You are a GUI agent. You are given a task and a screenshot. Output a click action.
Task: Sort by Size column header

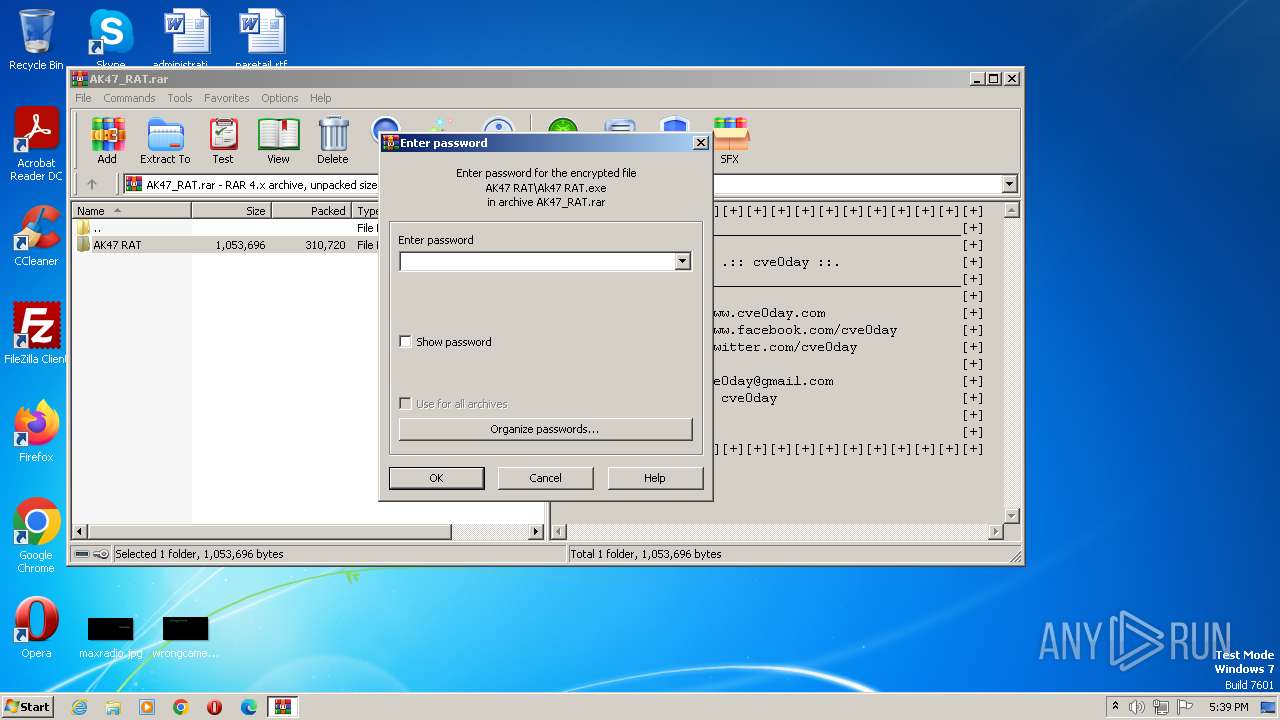(x=231, y=211)
